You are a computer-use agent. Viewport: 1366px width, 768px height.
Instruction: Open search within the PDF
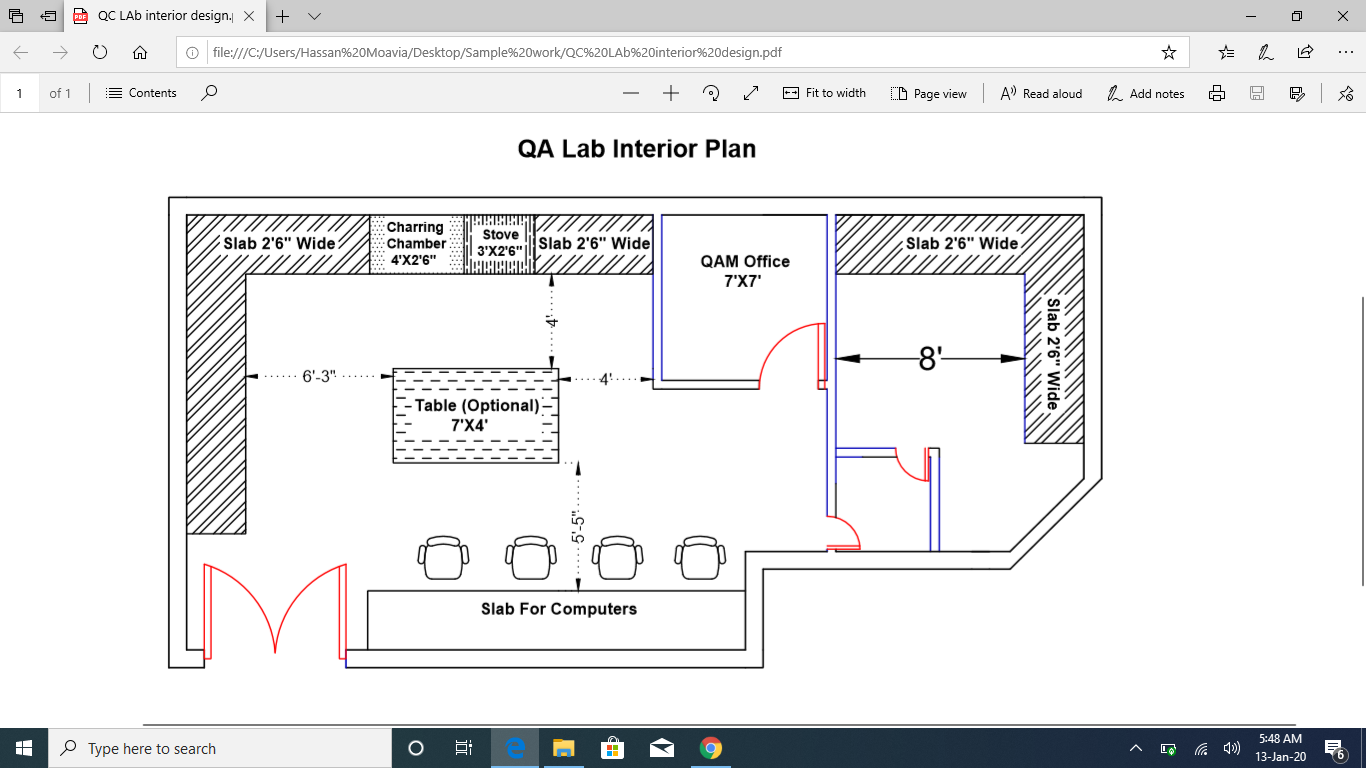[207, 93]
